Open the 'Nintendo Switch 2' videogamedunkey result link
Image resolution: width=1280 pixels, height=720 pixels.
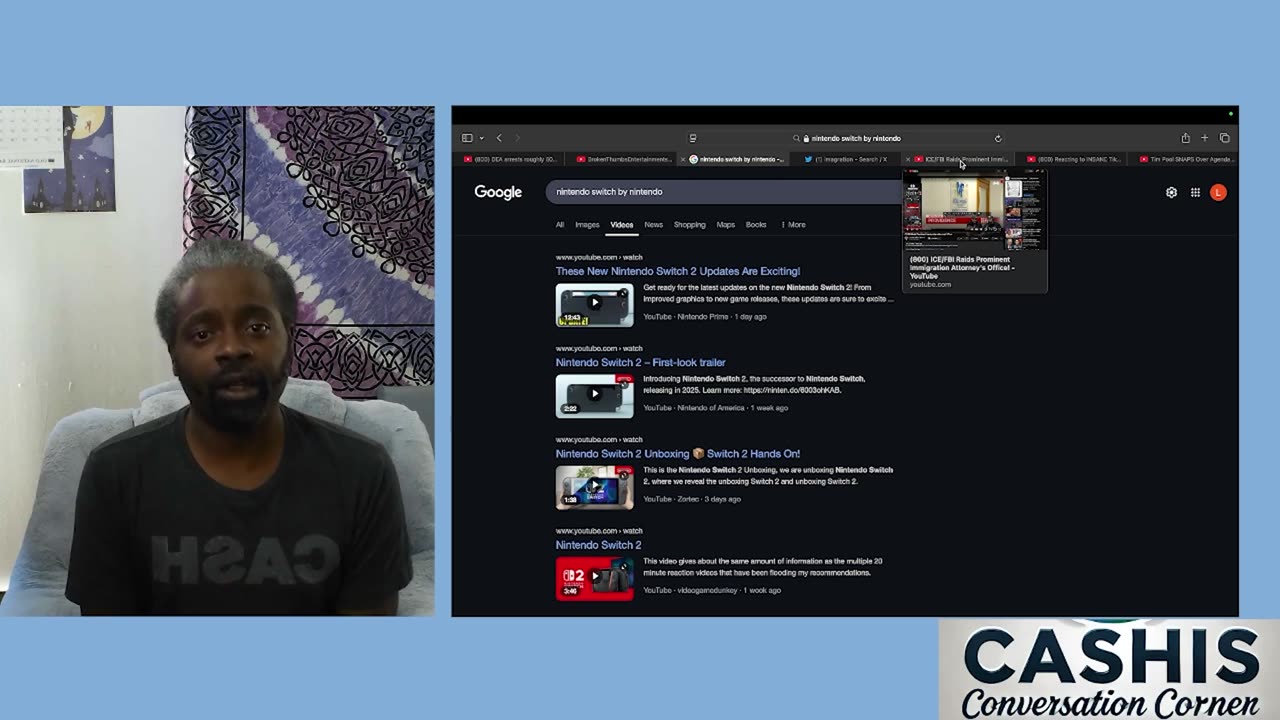599,545
